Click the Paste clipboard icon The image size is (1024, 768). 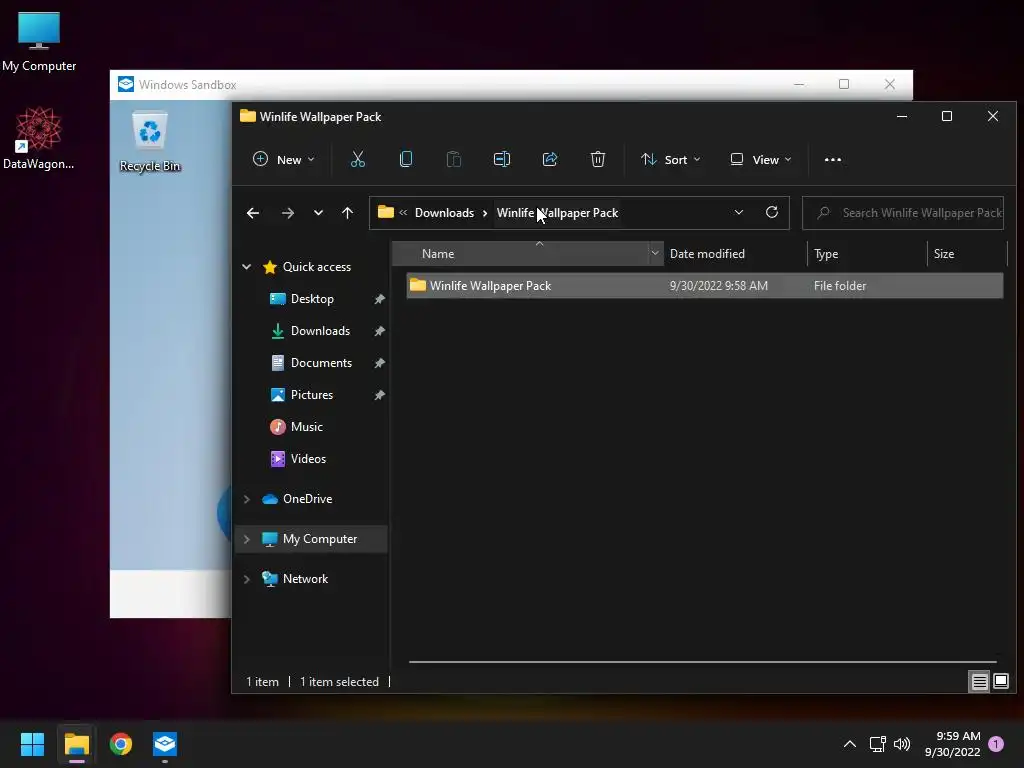pos(454,159)
